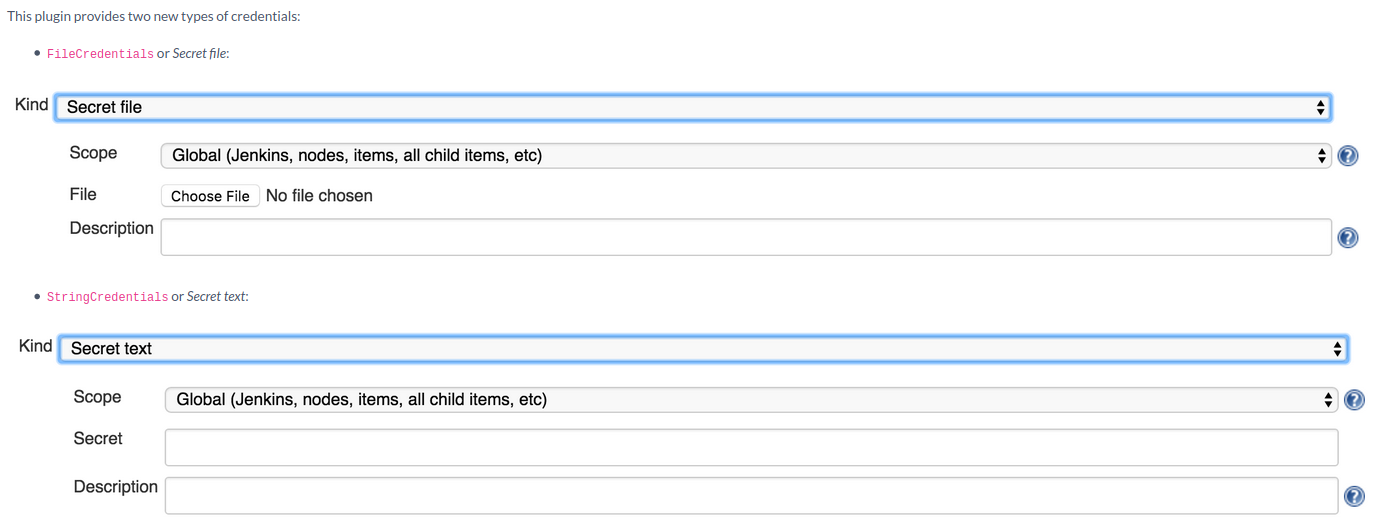Open the Kind dropdown showing Secret file
Image resolution: width=1378 pixels, height=525 pixels.
(x=692, y=107)
